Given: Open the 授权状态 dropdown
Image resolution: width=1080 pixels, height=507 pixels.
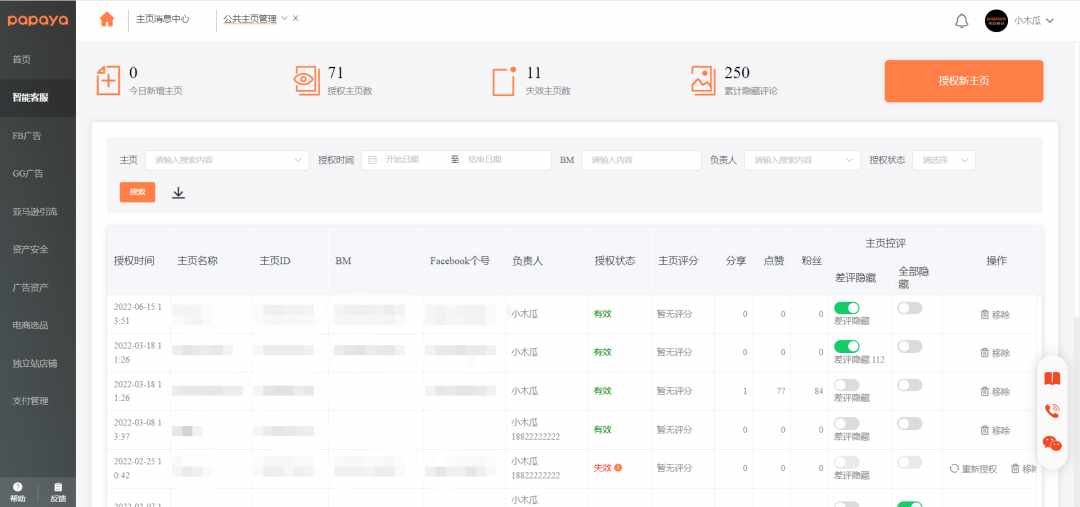Looking at the screenshot, I should pos(944,160).
